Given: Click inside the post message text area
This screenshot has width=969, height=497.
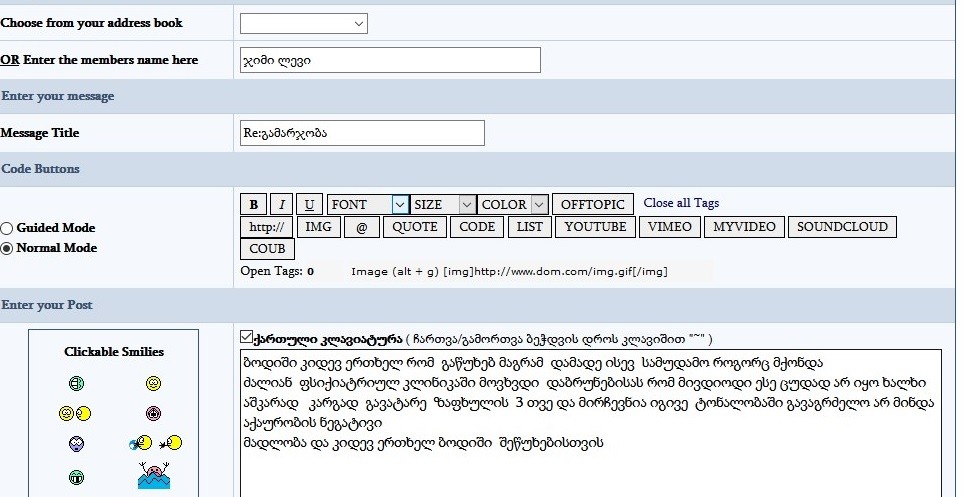Looking at the screenshot, I should pos(591,423).
